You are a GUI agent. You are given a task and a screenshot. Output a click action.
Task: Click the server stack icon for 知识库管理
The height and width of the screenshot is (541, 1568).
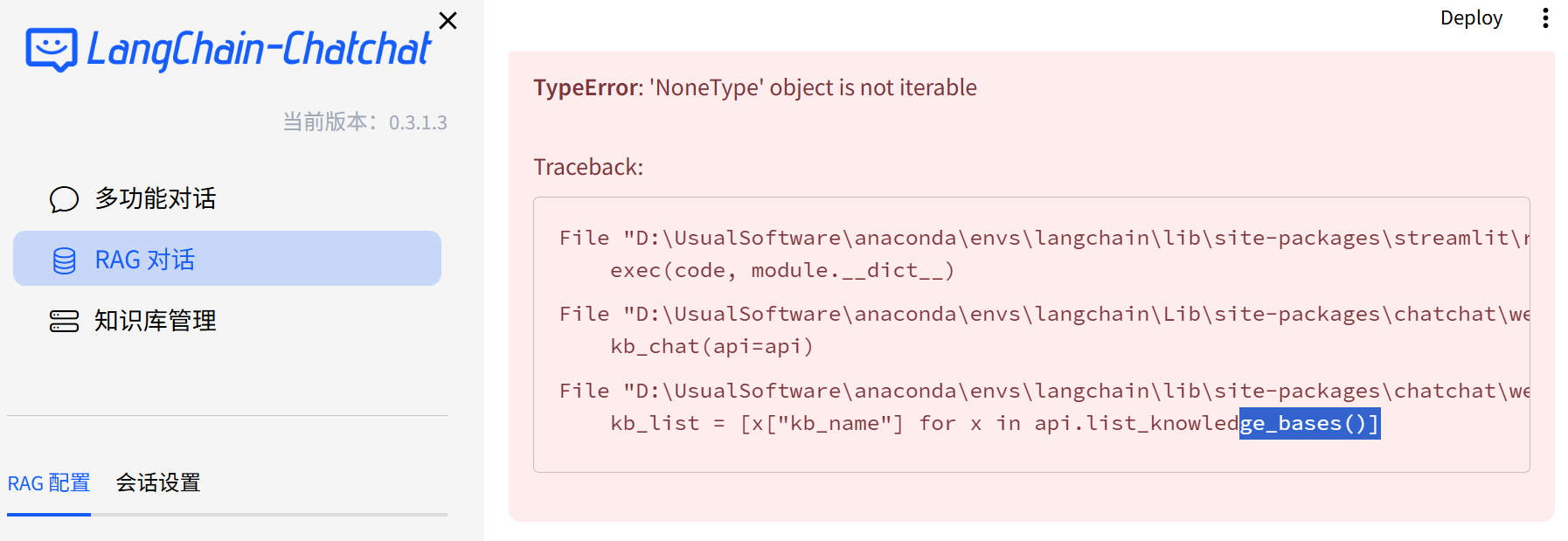tap(64, 321)
